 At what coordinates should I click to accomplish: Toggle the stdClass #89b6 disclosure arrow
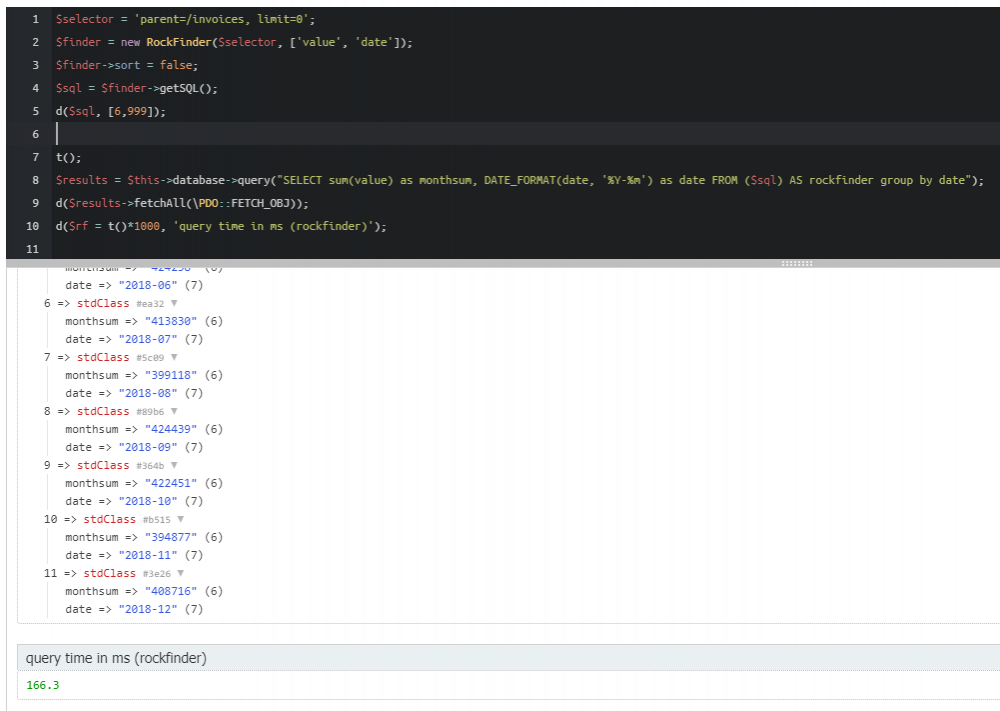tap(174, 411)
